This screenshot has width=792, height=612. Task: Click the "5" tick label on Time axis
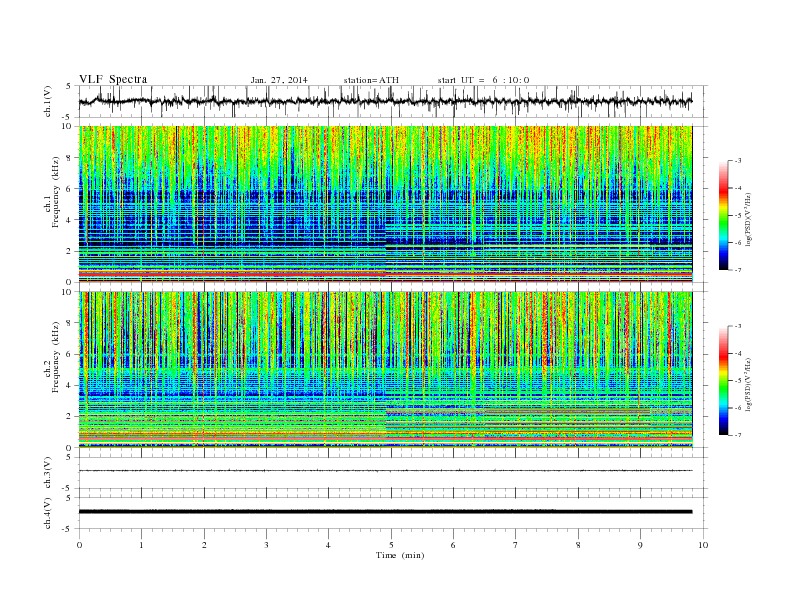[391, 545]
